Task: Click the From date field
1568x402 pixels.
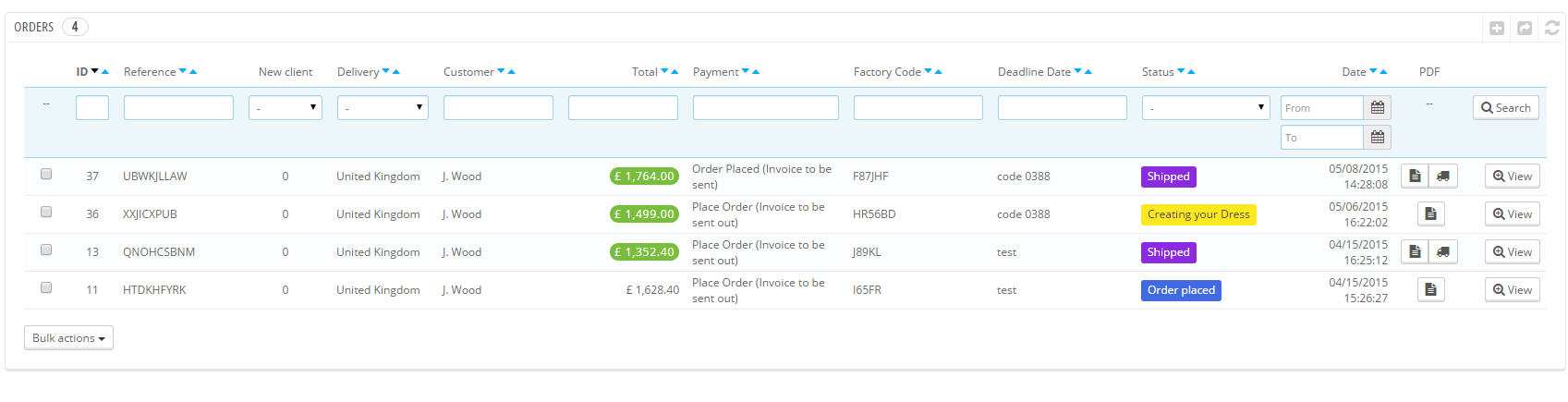Action: tap(1322, 108)
